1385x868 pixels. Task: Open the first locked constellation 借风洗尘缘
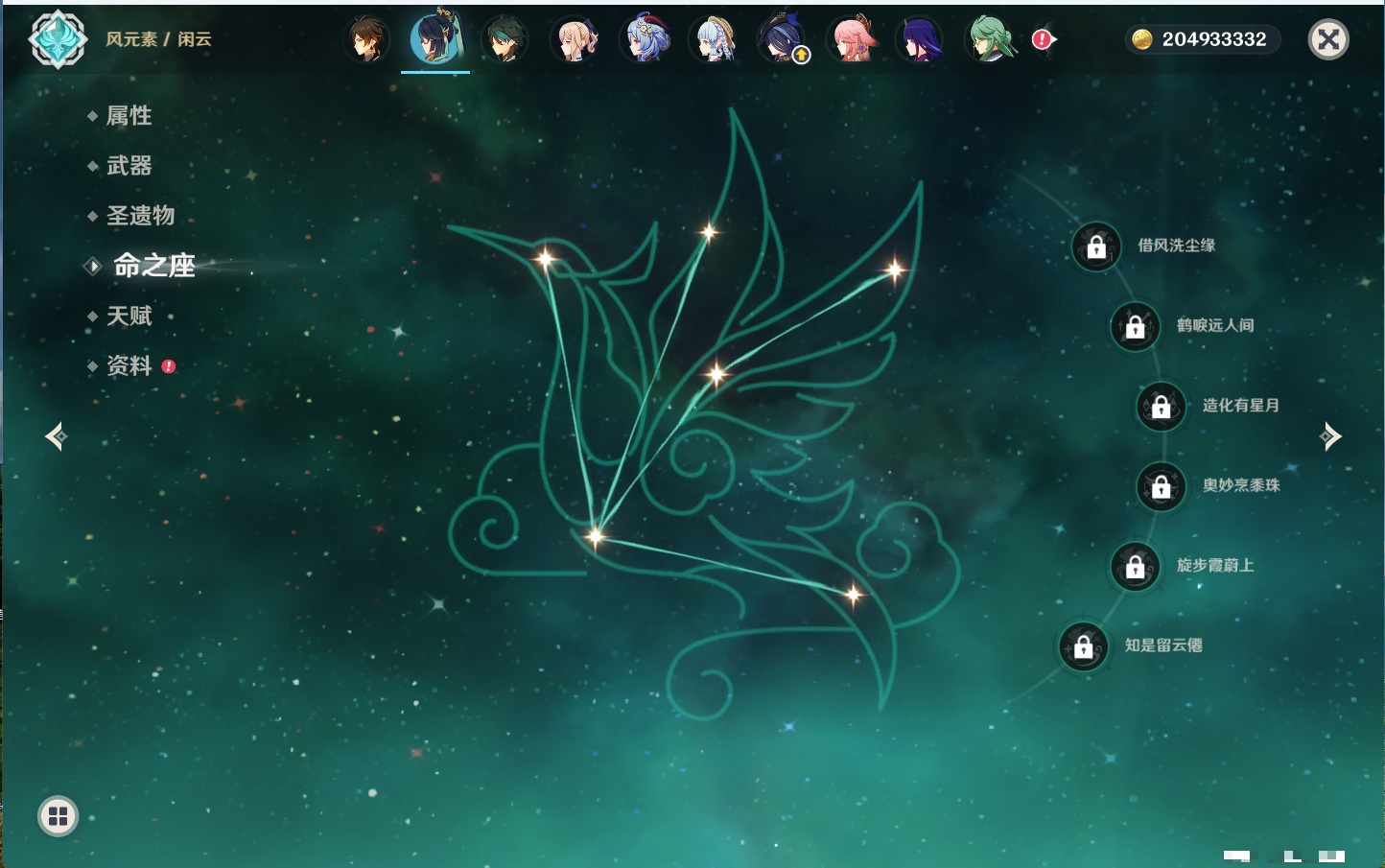1096,246
